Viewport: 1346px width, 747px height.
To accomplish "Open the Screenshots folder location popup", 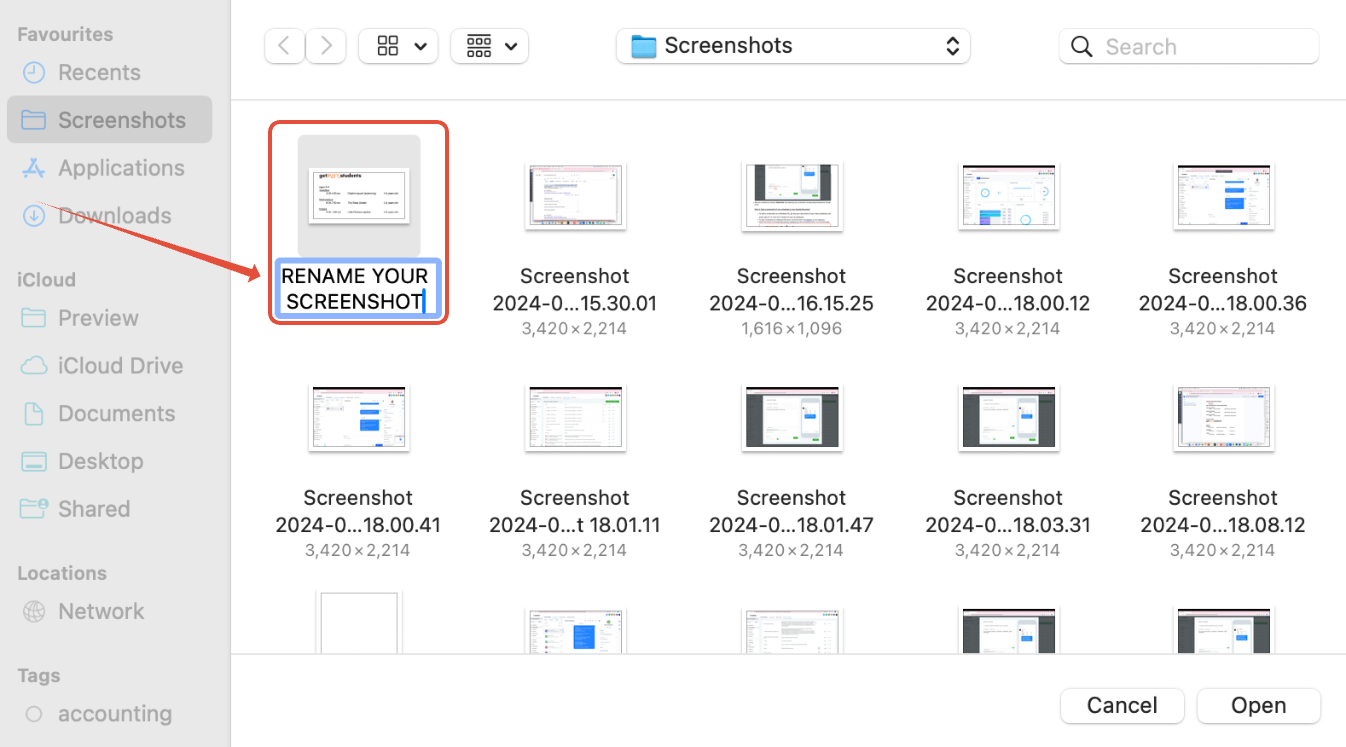I will click(793, 46).
